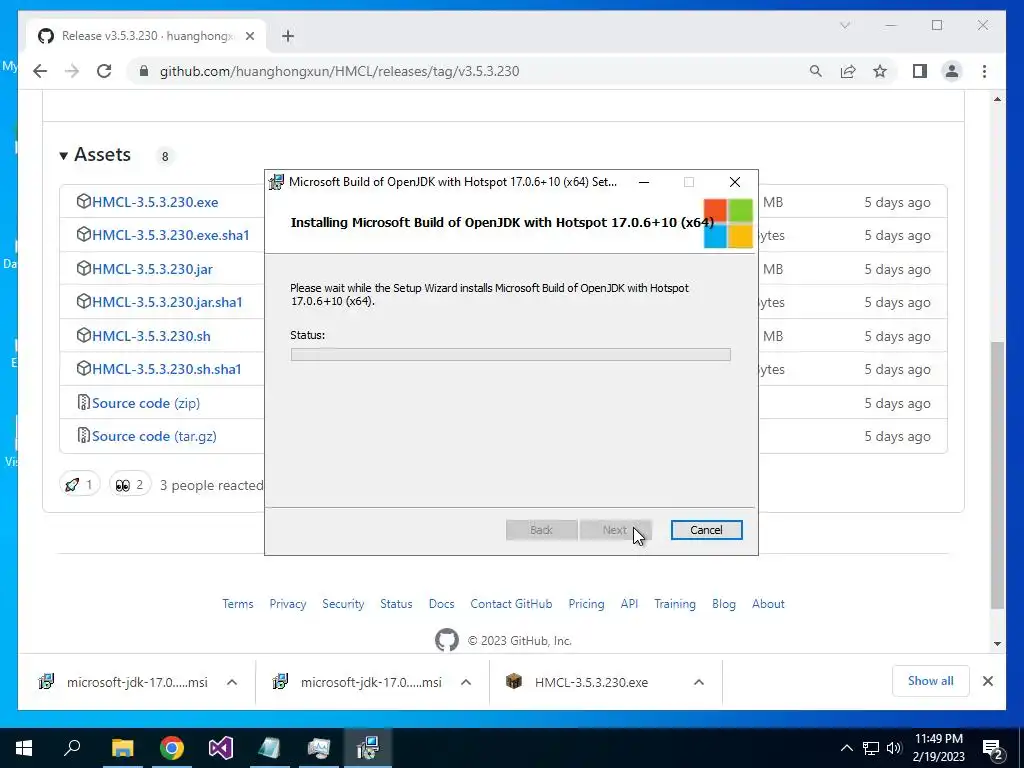Download HMCL-3.5.3.230.exe asset
The width and height of the screenshot is (1024, 768).
point(155,202)
